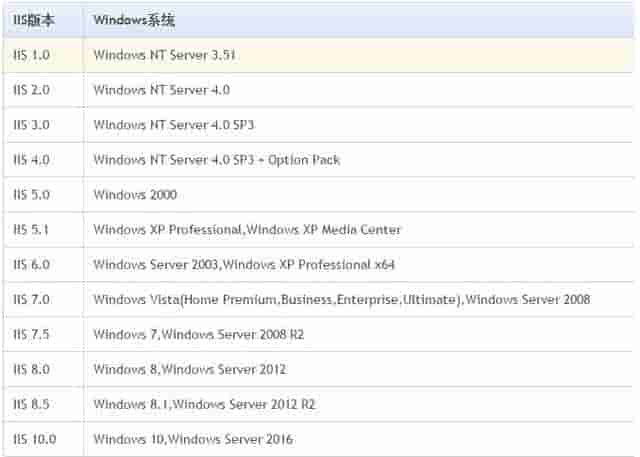Viewport: 640px width, 457px height.
Task: Click the Windows XP Media Center cell
Action: point(247,230)
